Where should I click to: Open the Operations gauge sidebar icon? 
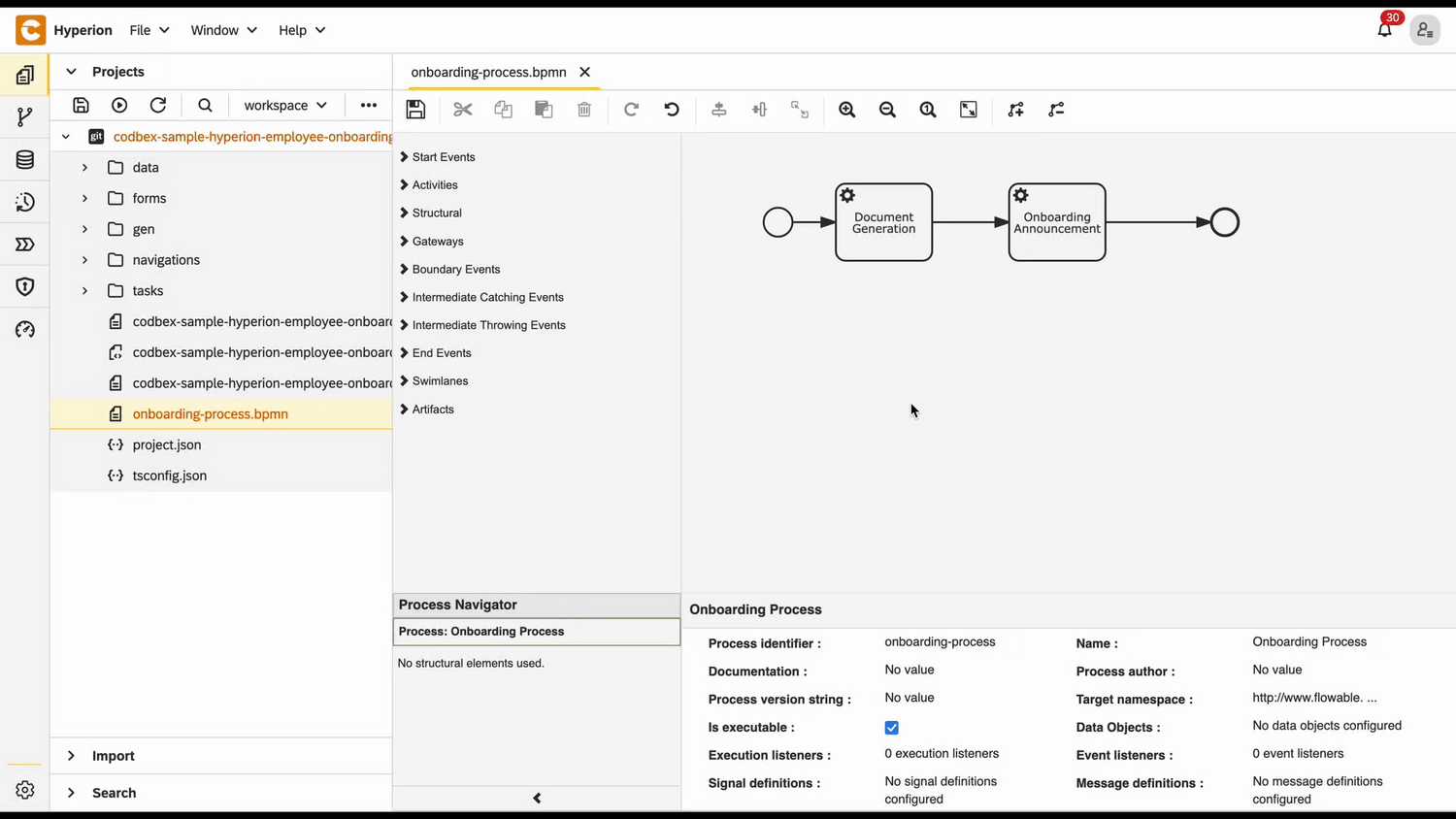25,330
